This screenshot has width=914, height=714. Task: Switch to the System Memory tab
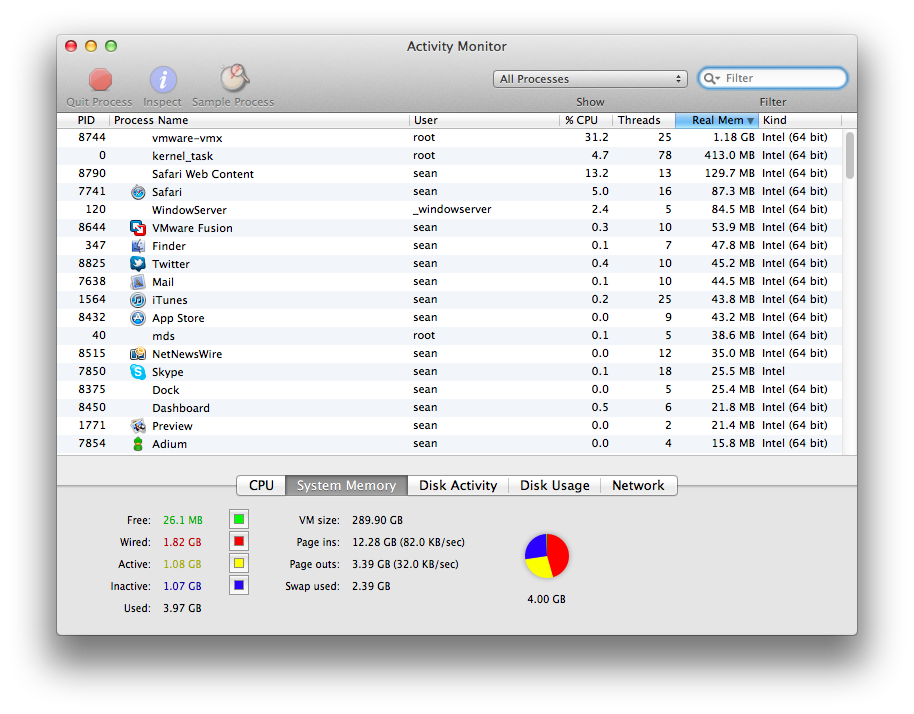346,486
